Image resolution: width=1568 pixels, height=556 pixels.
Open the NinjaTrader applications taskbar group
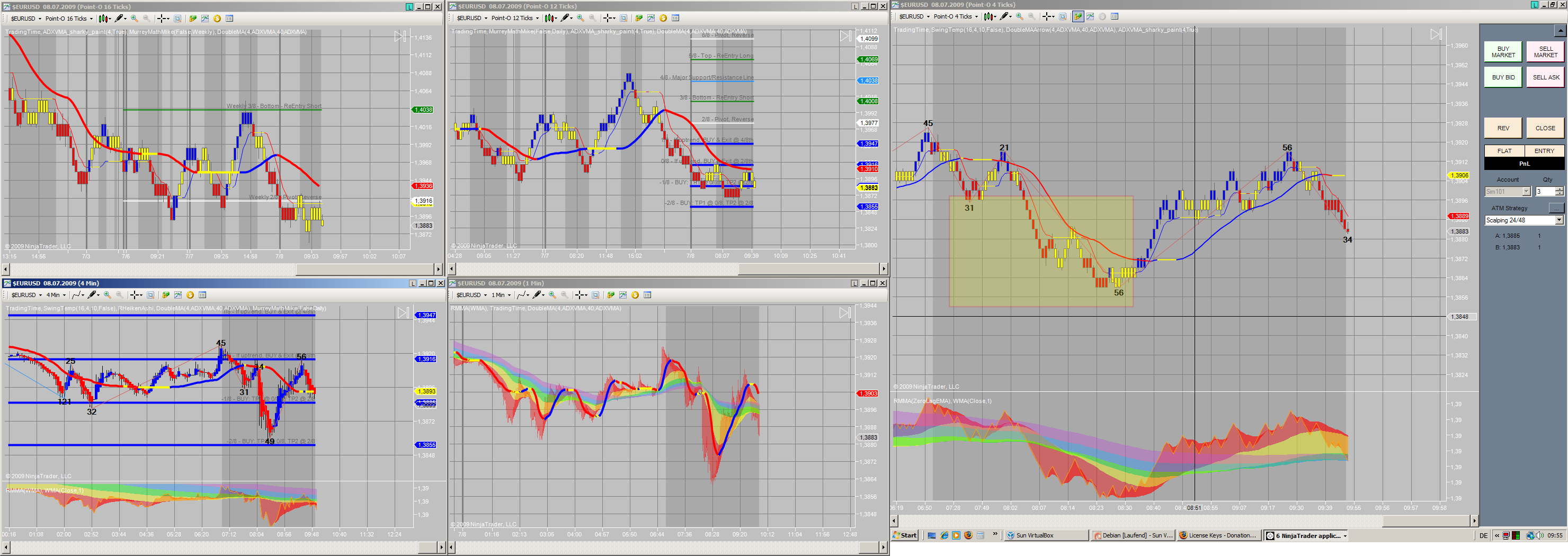(1306, 535)
